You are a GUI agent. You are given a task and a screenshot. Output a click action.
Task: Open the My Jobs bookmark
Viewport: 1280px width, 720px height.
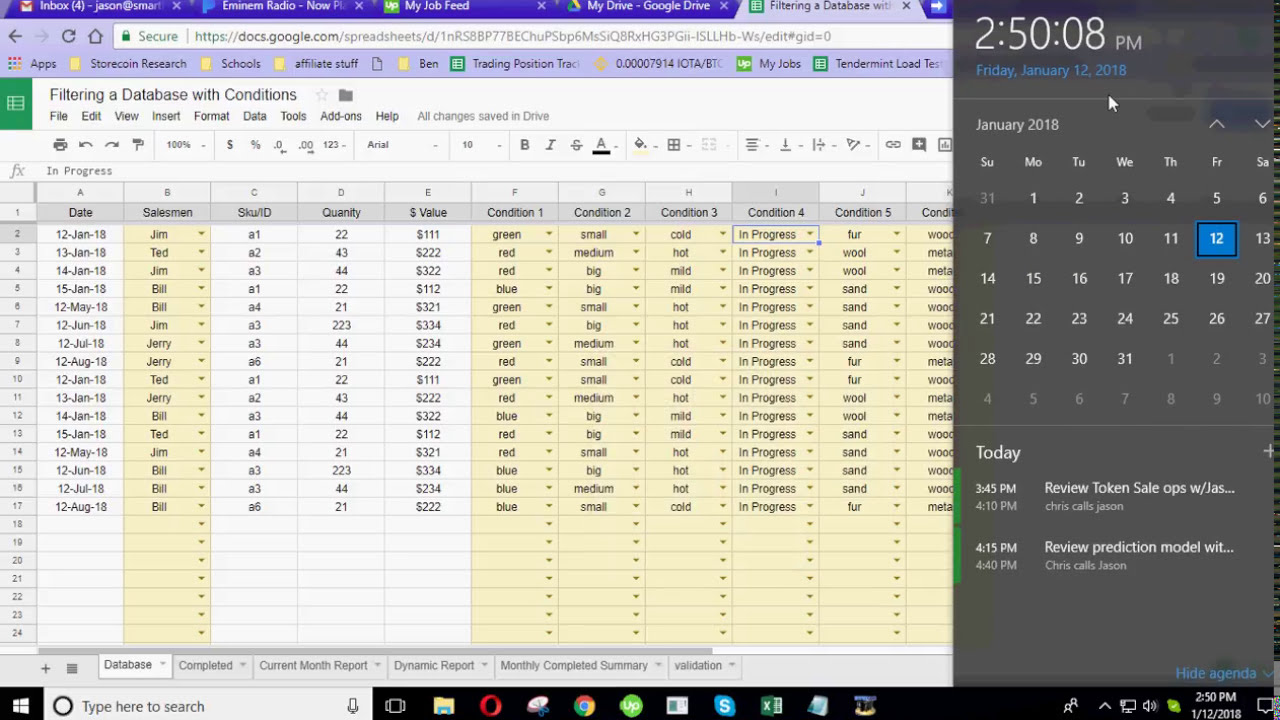click(x=769, y=64)
